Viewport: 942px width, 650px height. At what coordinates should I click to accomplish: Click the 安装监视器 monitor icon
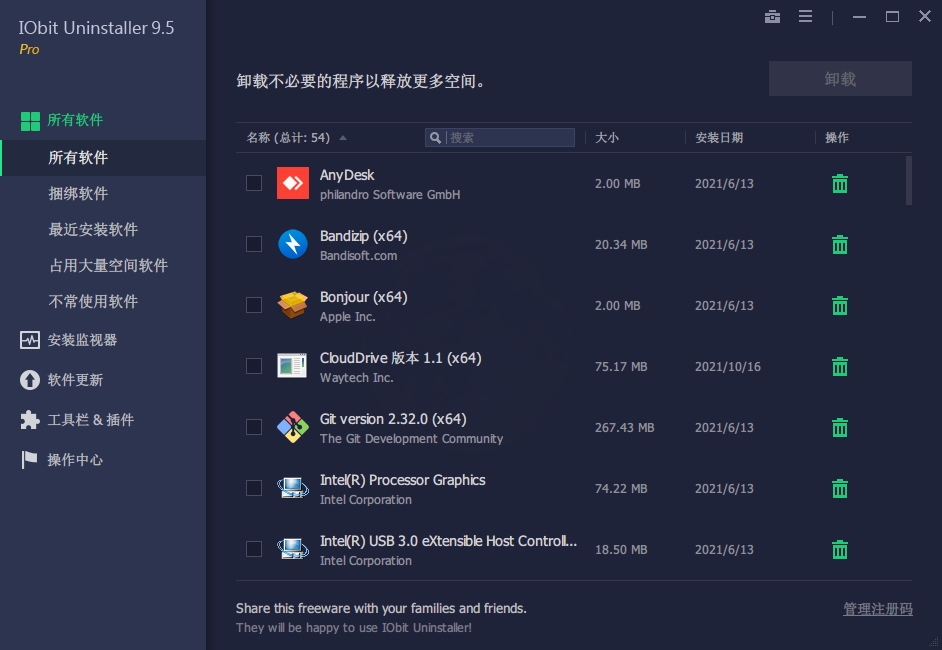[29, 340]
